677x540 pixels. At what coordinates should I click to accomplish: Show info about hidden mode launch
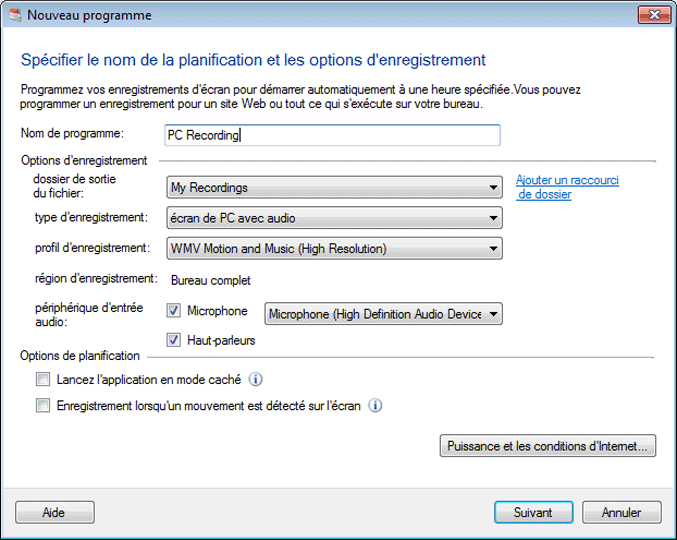[256, 380]
